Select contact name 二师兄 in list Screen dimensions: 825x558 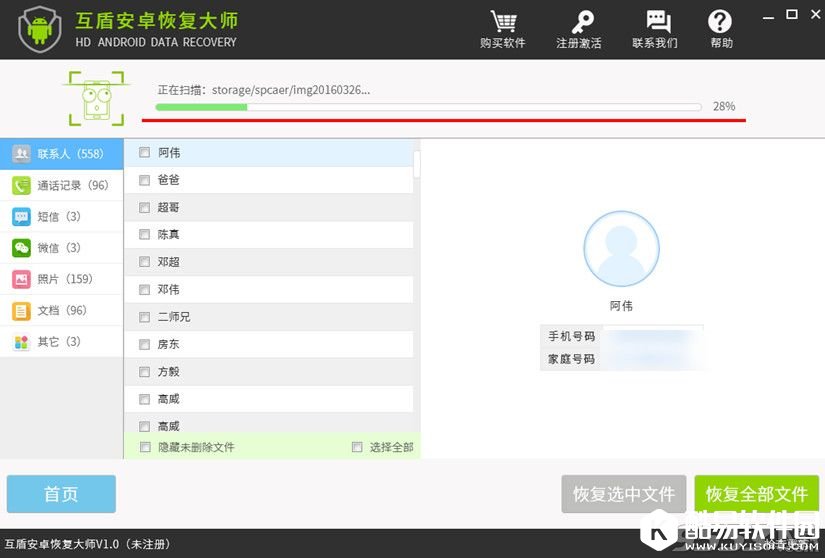point(174,317)
